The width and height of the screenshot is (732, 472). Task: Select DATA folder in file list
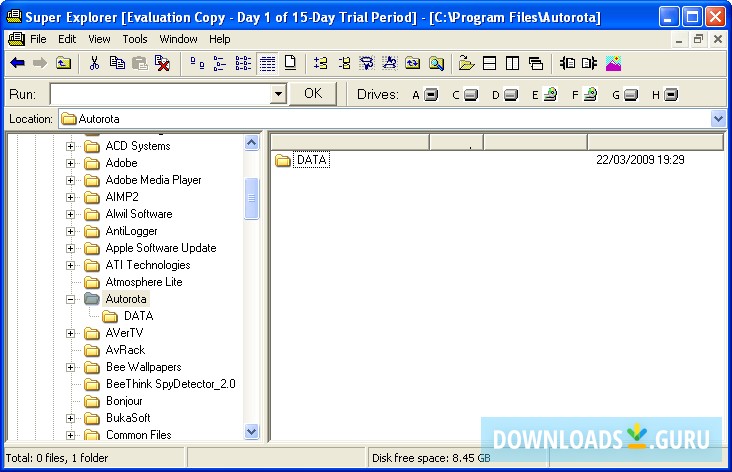point(311,160)
